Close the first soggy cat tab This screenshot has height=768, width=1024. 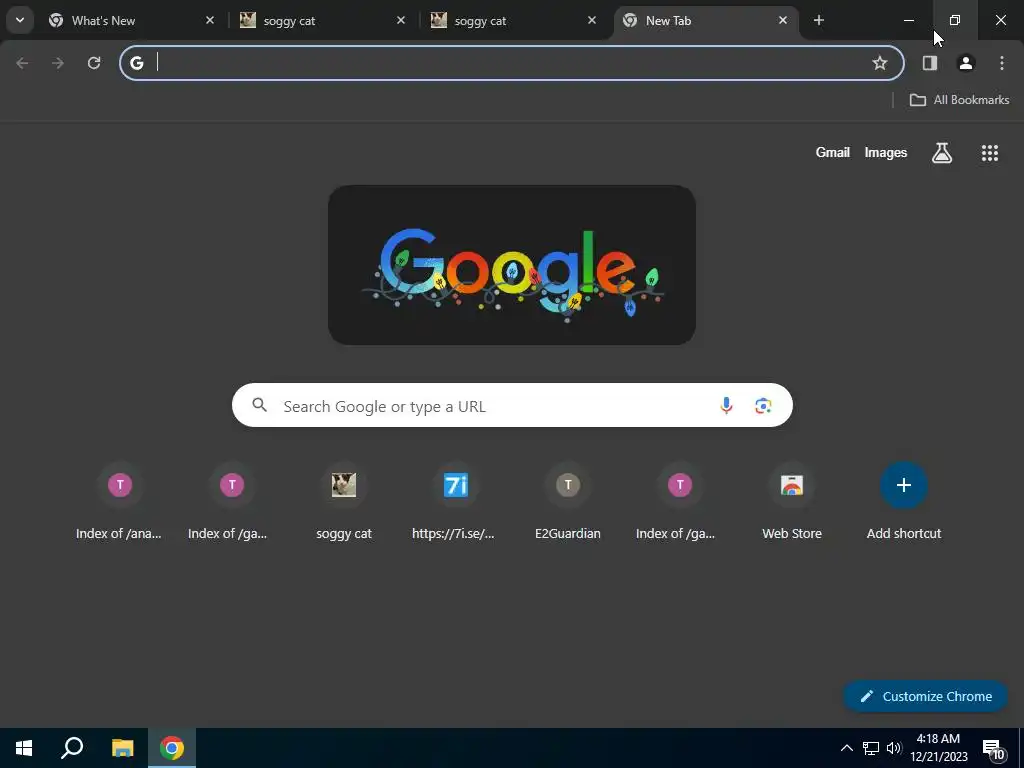[x=401, y=21]
